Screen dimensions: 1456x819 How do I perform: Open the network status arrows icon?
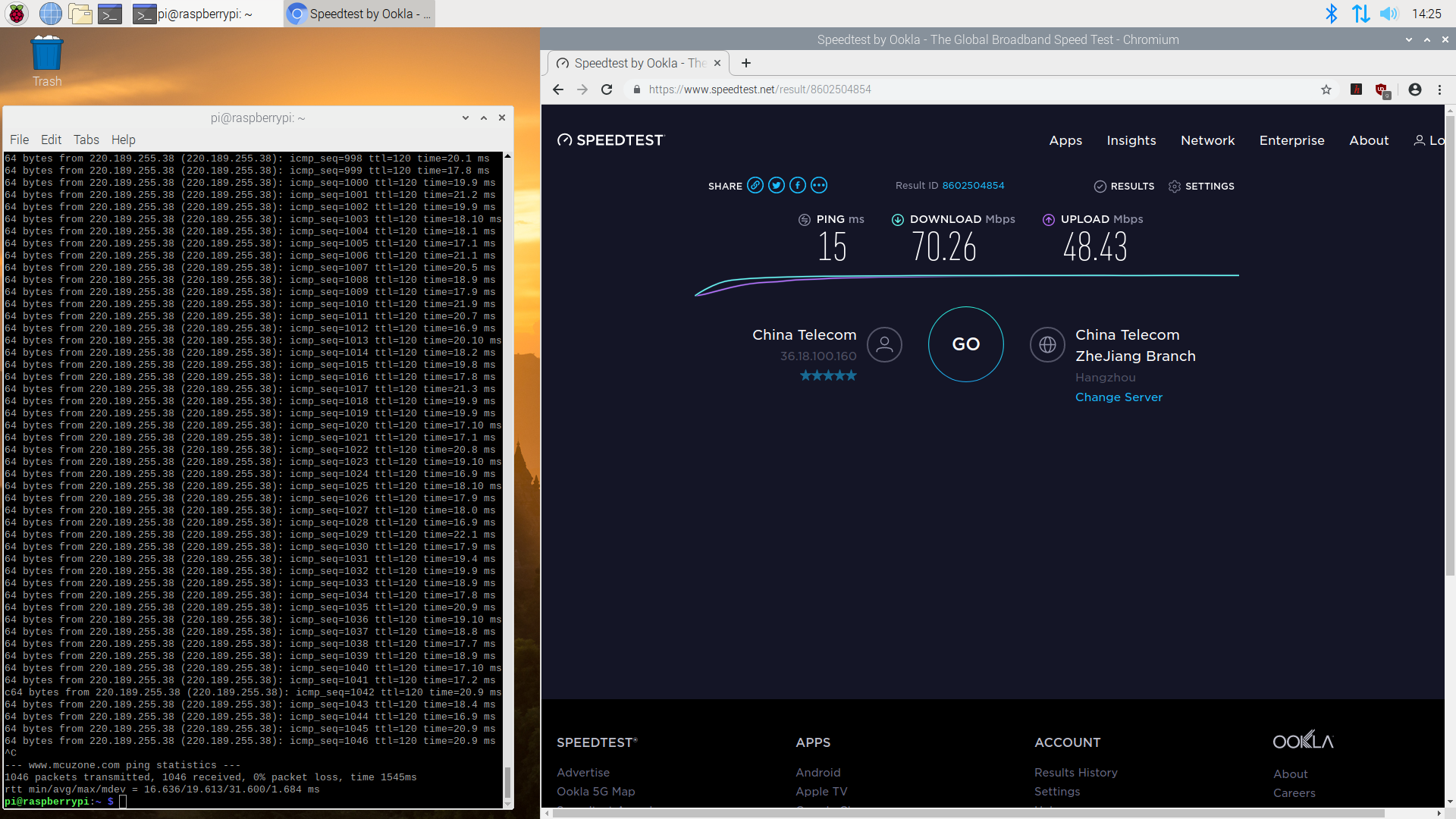point(1360,14)
